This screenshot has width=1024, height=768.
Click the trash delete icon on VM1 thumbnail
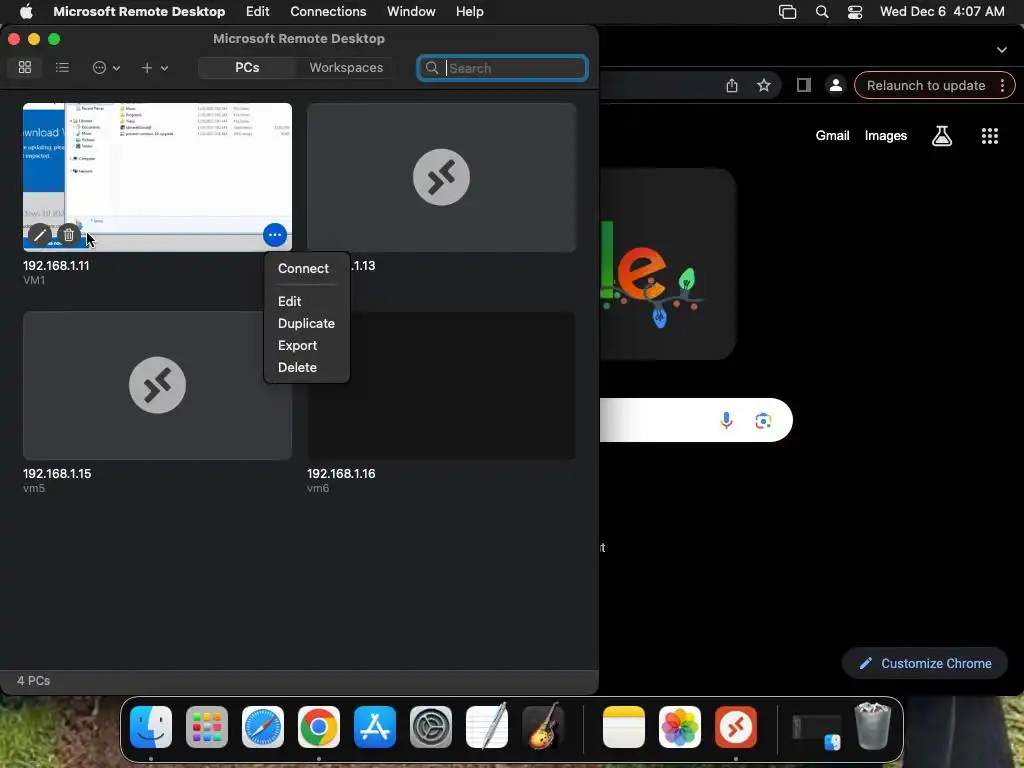[x=69, y=234]
